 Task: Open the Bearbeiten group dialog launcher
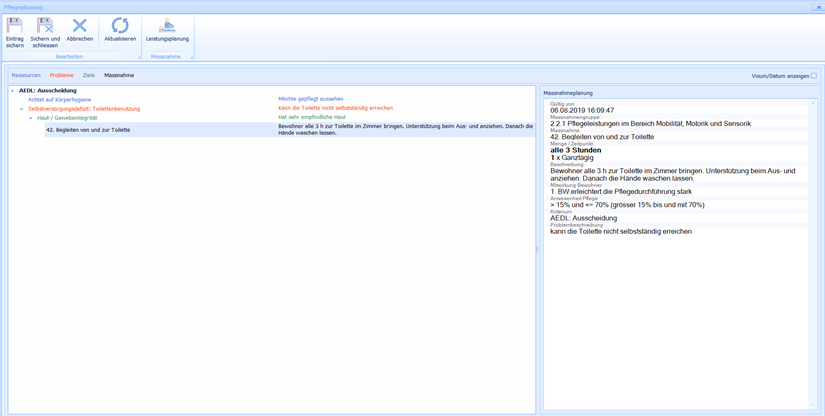(x=139, y=57)
